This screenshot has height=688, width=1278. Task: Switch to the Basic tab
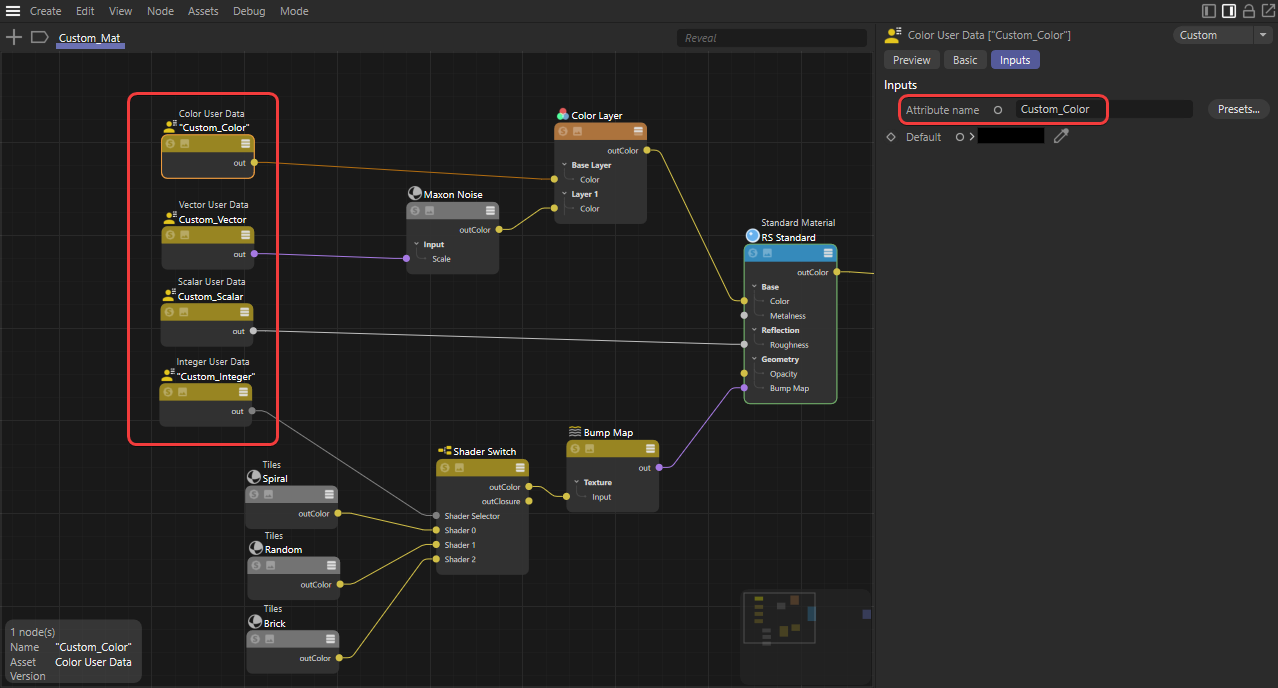click(965, 60)
